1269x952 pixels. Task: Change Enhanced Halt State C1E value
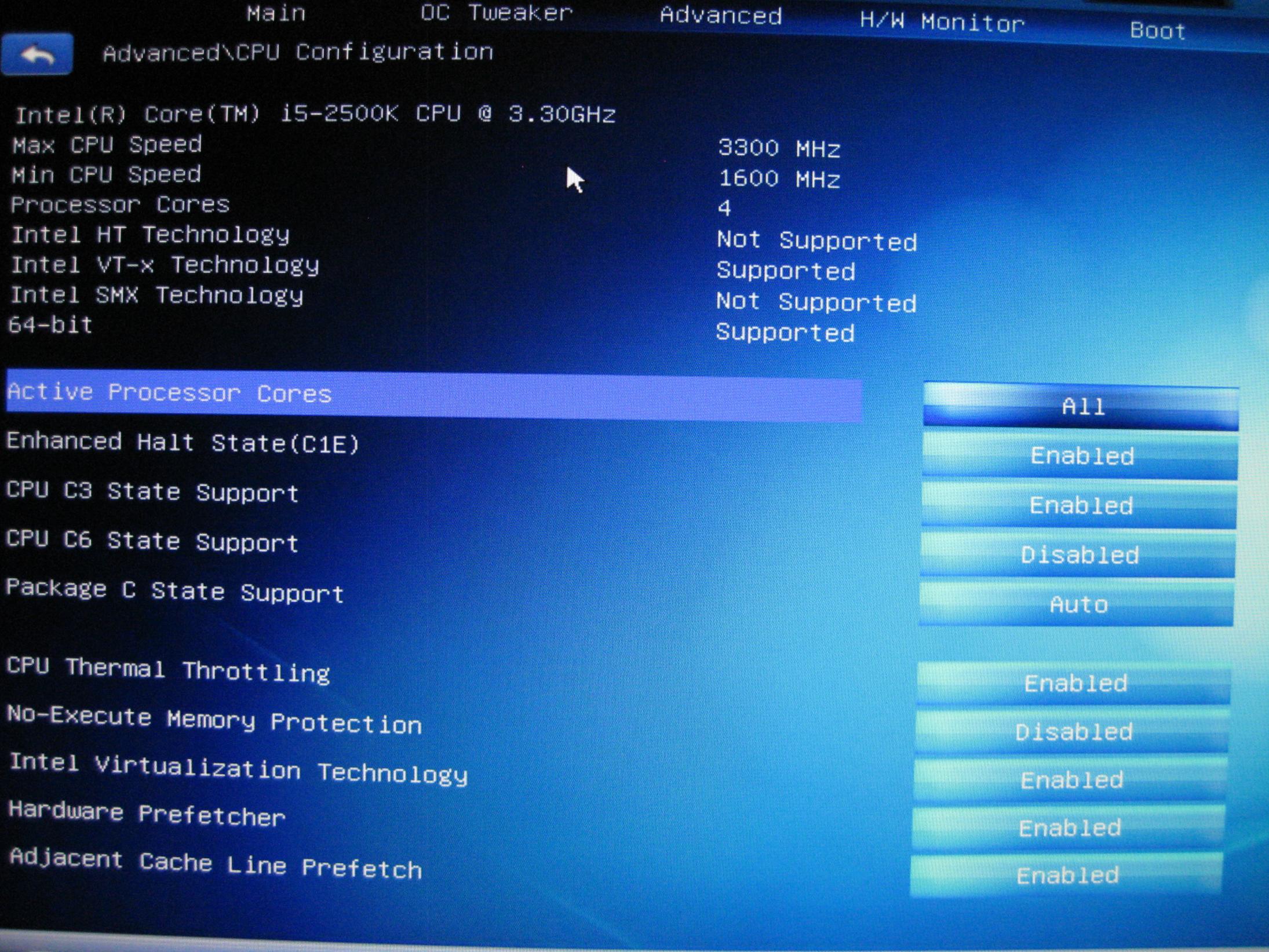pos(1081,456)
